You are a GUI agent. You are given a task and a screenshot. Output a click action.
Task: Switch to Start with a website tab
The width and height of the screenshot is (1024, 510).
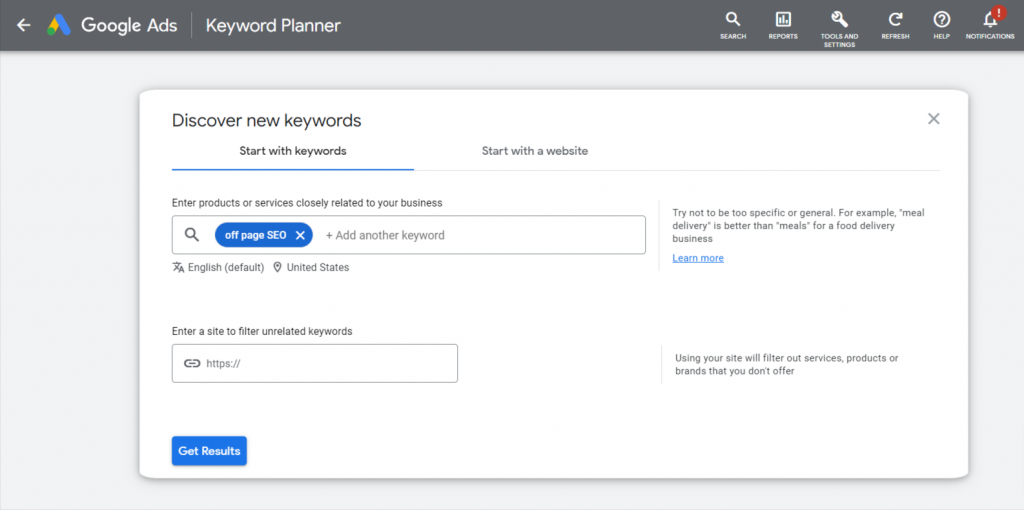click(x=535, y=151)
